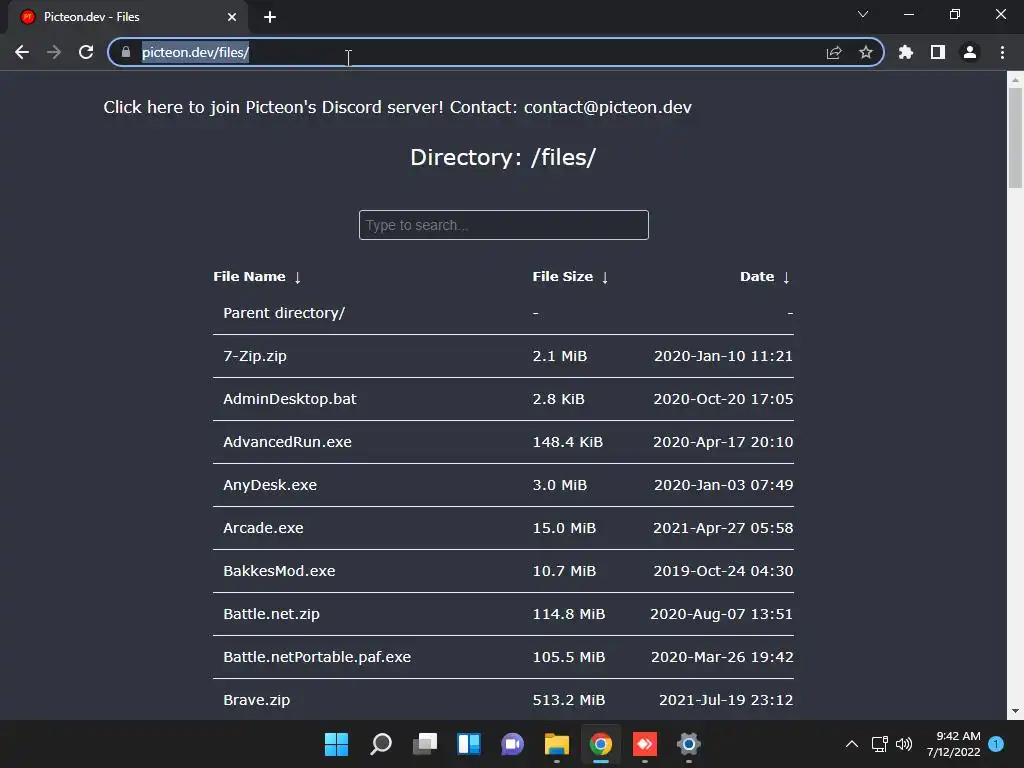Open Chat app on taskbar

(513, 744)
